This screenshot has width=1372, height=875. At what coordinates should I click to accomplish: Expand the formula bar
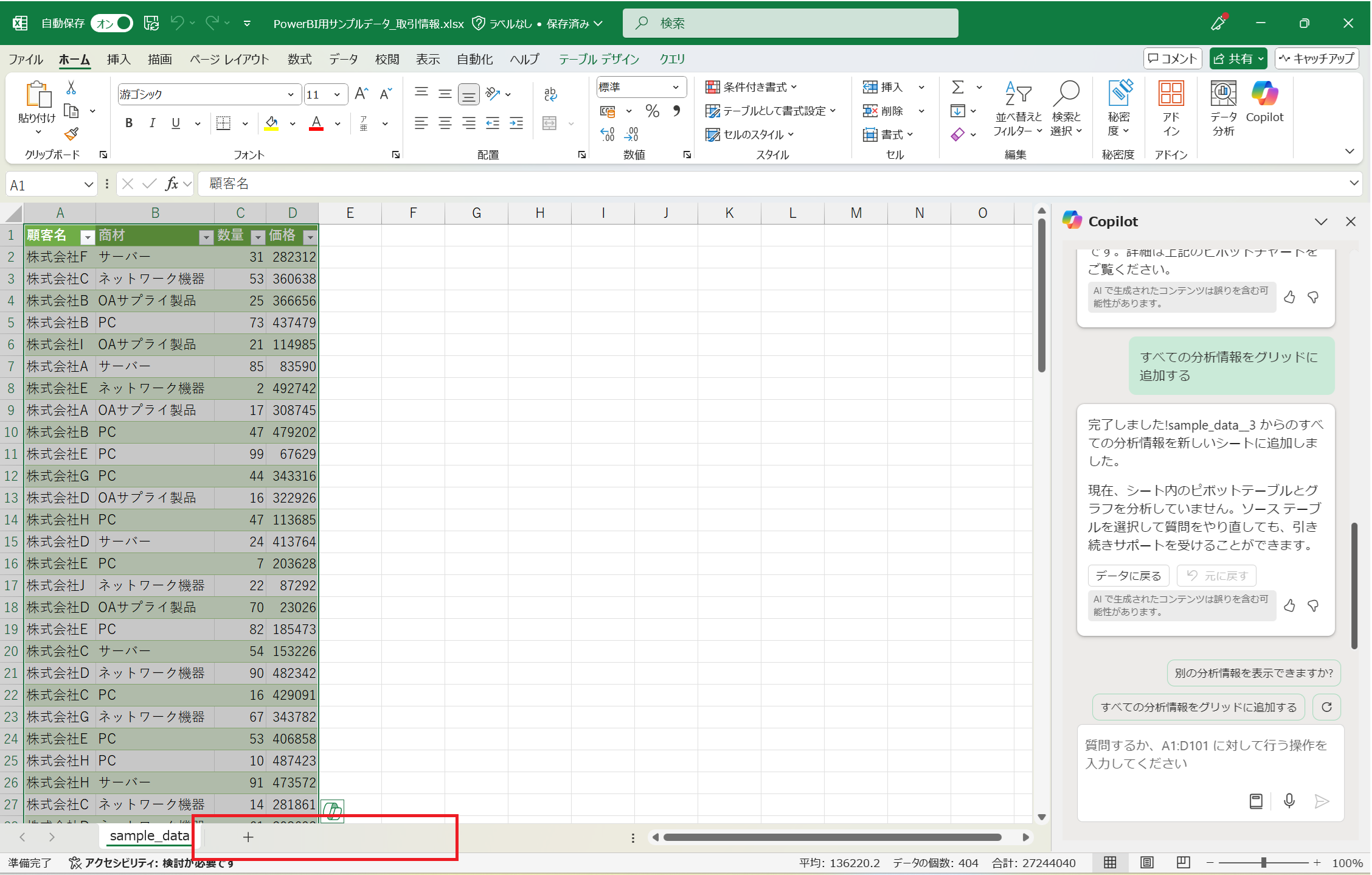click(x=1353, y=183)
